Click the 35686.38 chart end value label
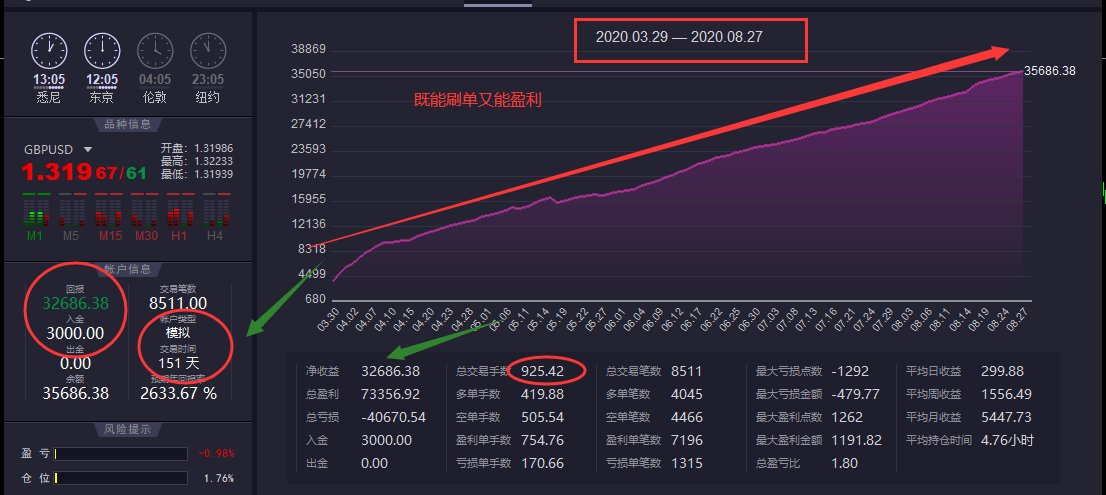 [1049, 71]
